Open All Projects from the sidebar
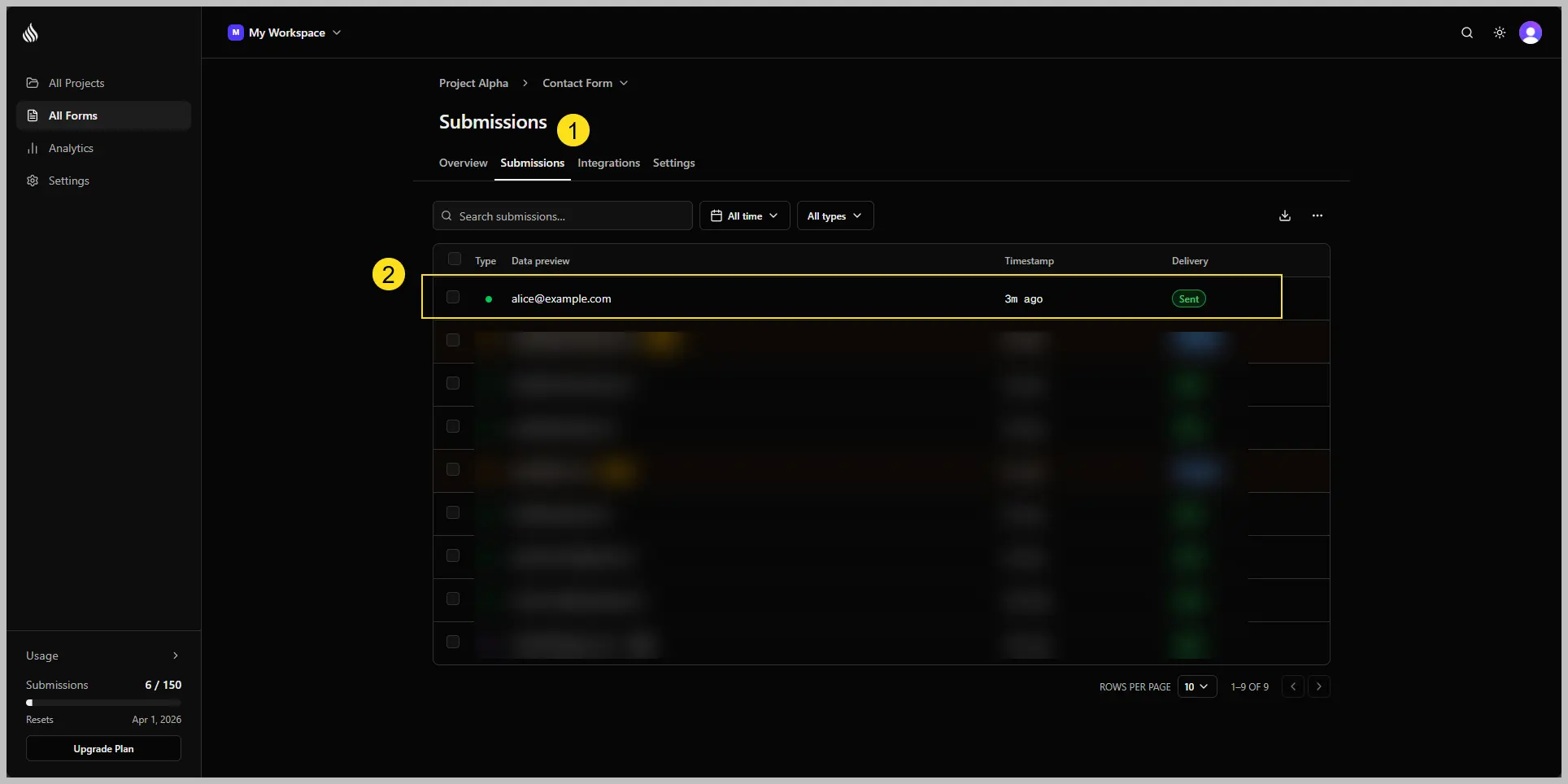 click(76, 83)
